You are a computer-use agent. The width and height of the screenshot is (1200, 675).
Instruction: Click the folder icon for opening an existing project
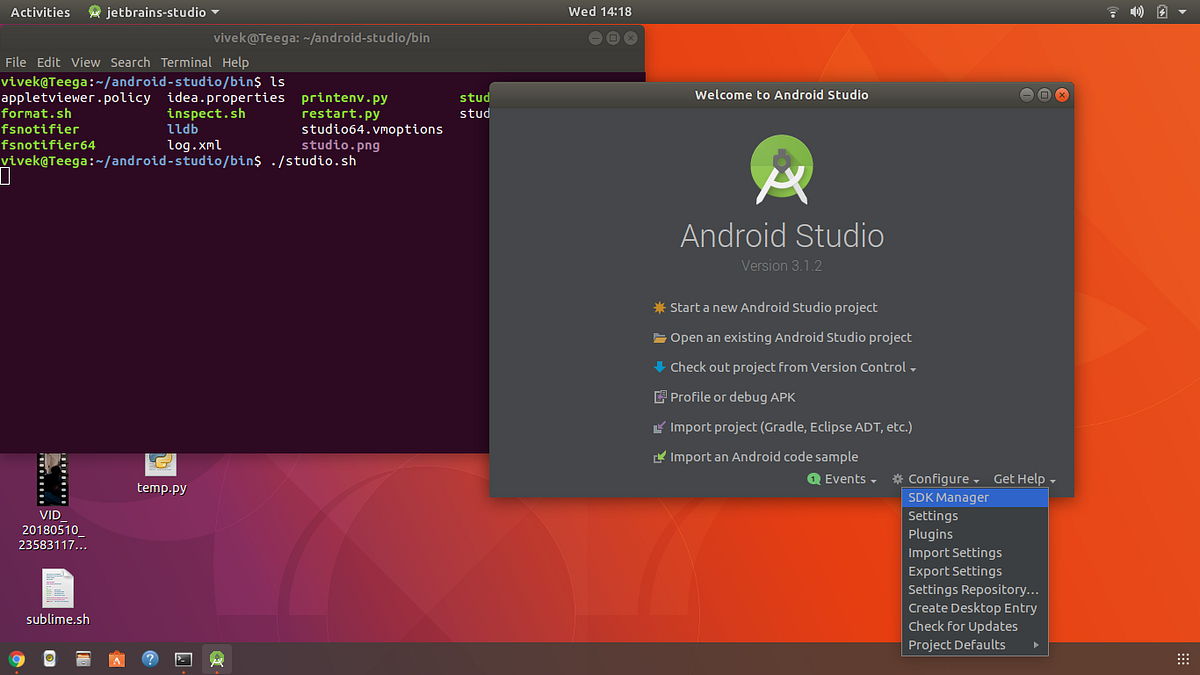tap(659, 338)
